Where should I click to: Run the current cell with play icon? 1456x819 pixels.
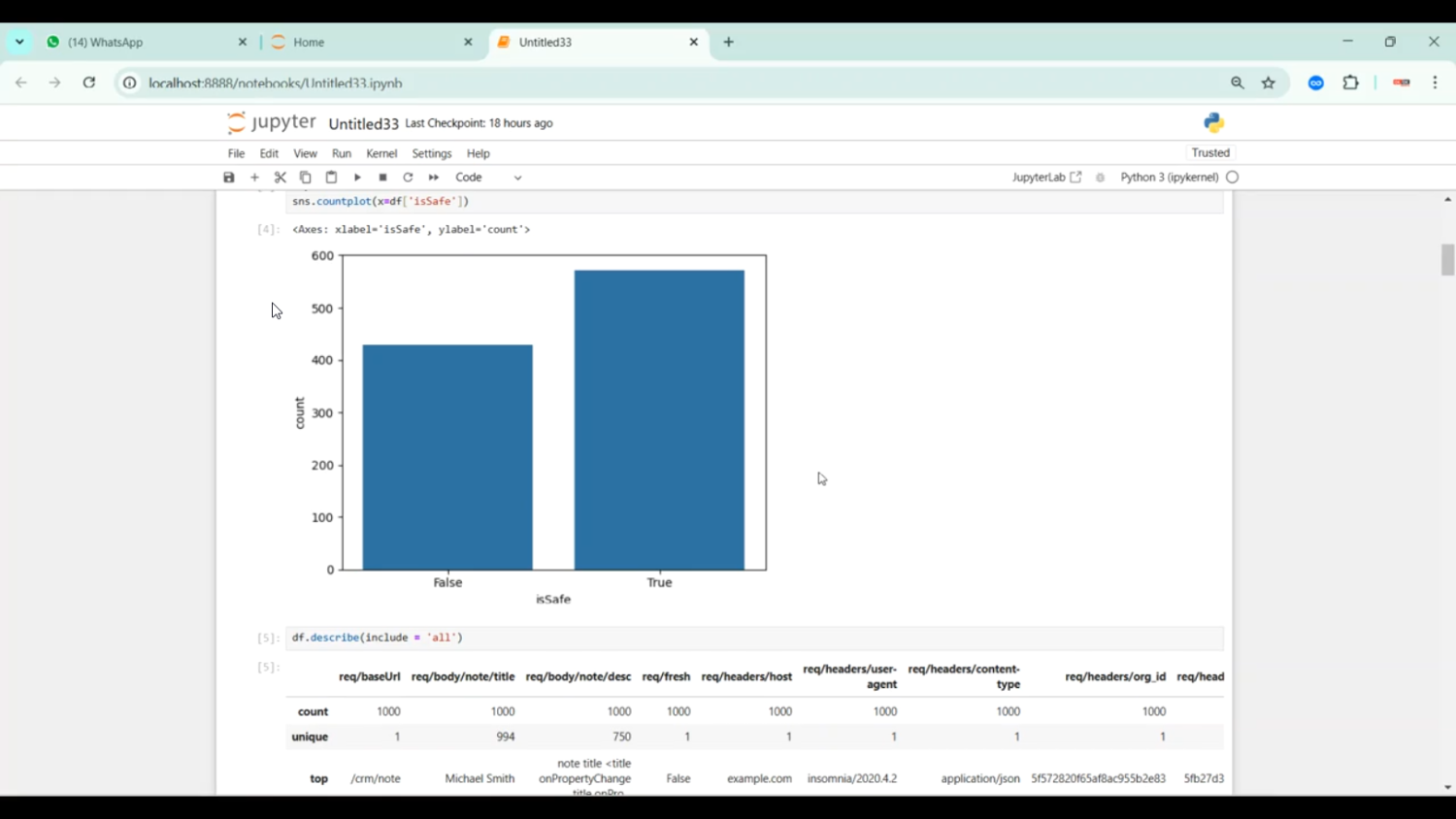(x=357, y=178)
